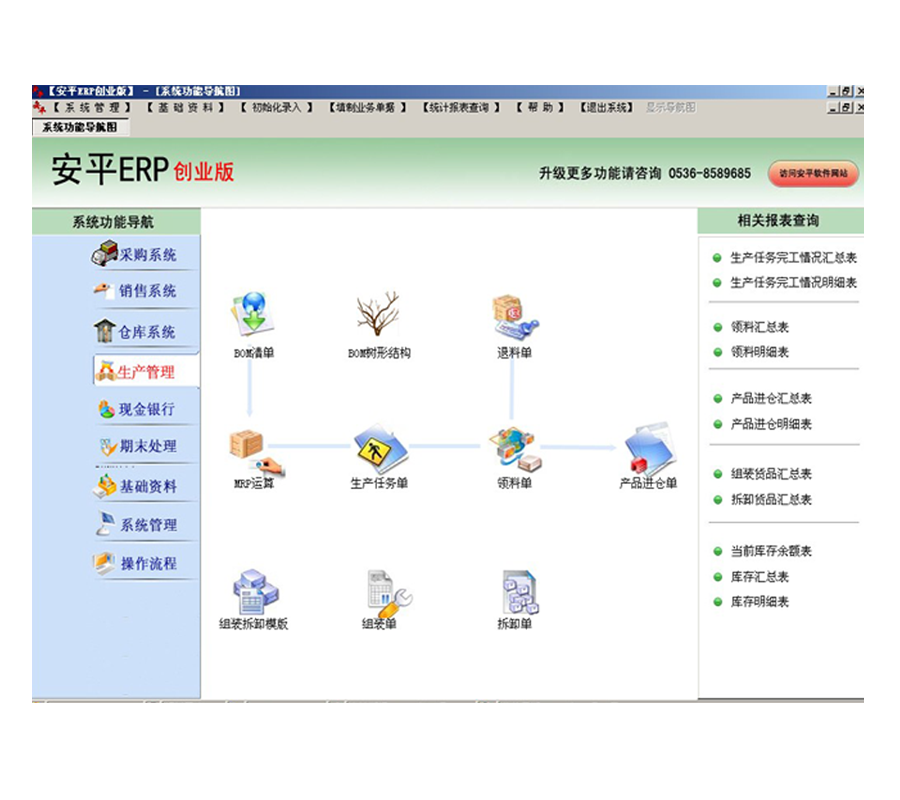Open the 拆卸货品汇总表 report

771,500
